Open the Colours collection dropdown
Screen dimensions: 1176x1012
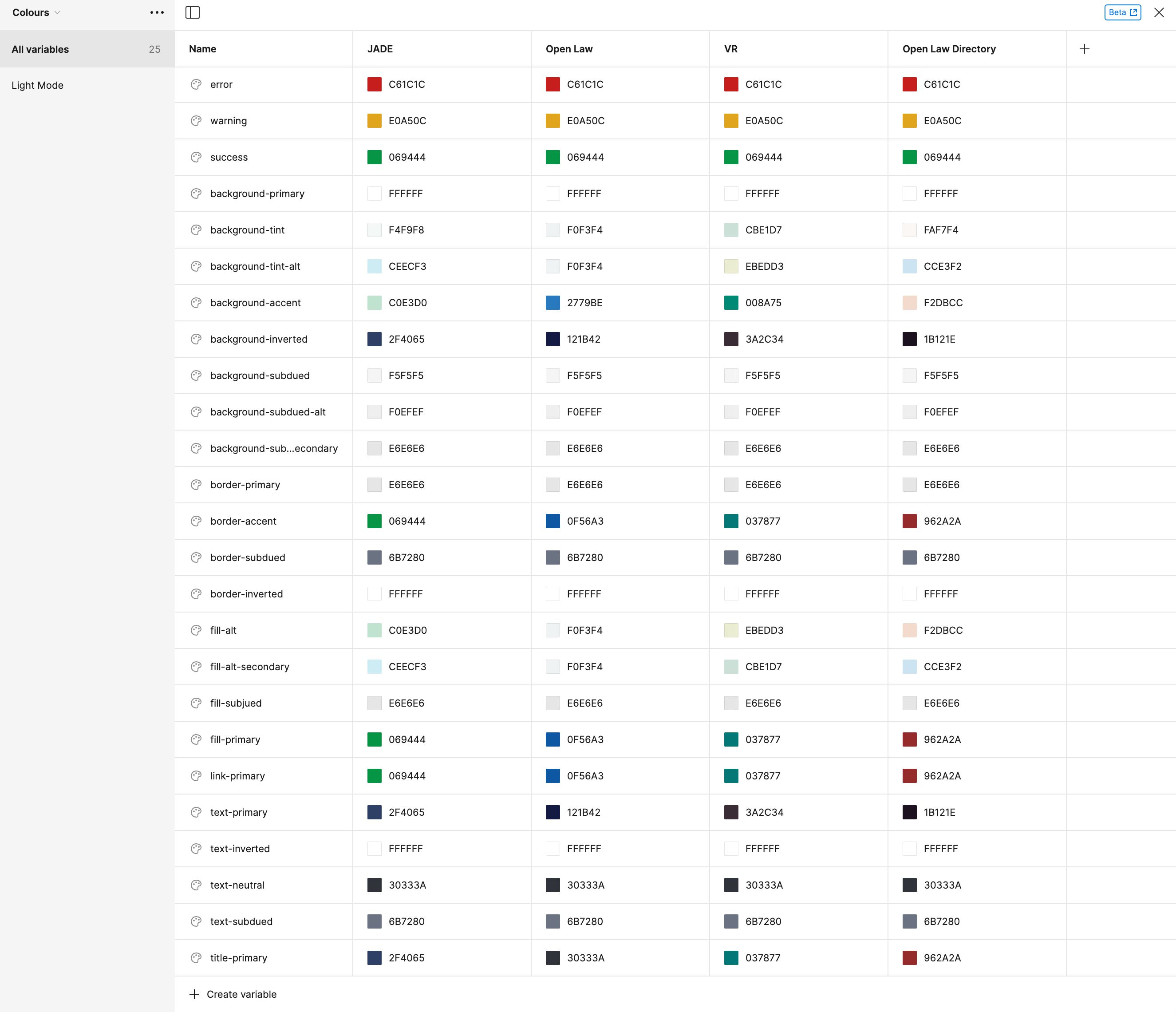coord(35,12)
